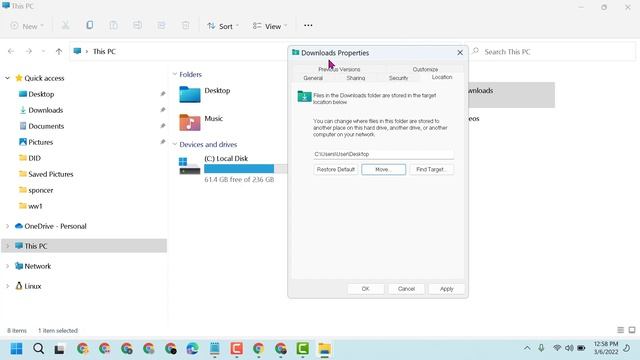Open recent locations dropdown chevron

coord(43,51)
